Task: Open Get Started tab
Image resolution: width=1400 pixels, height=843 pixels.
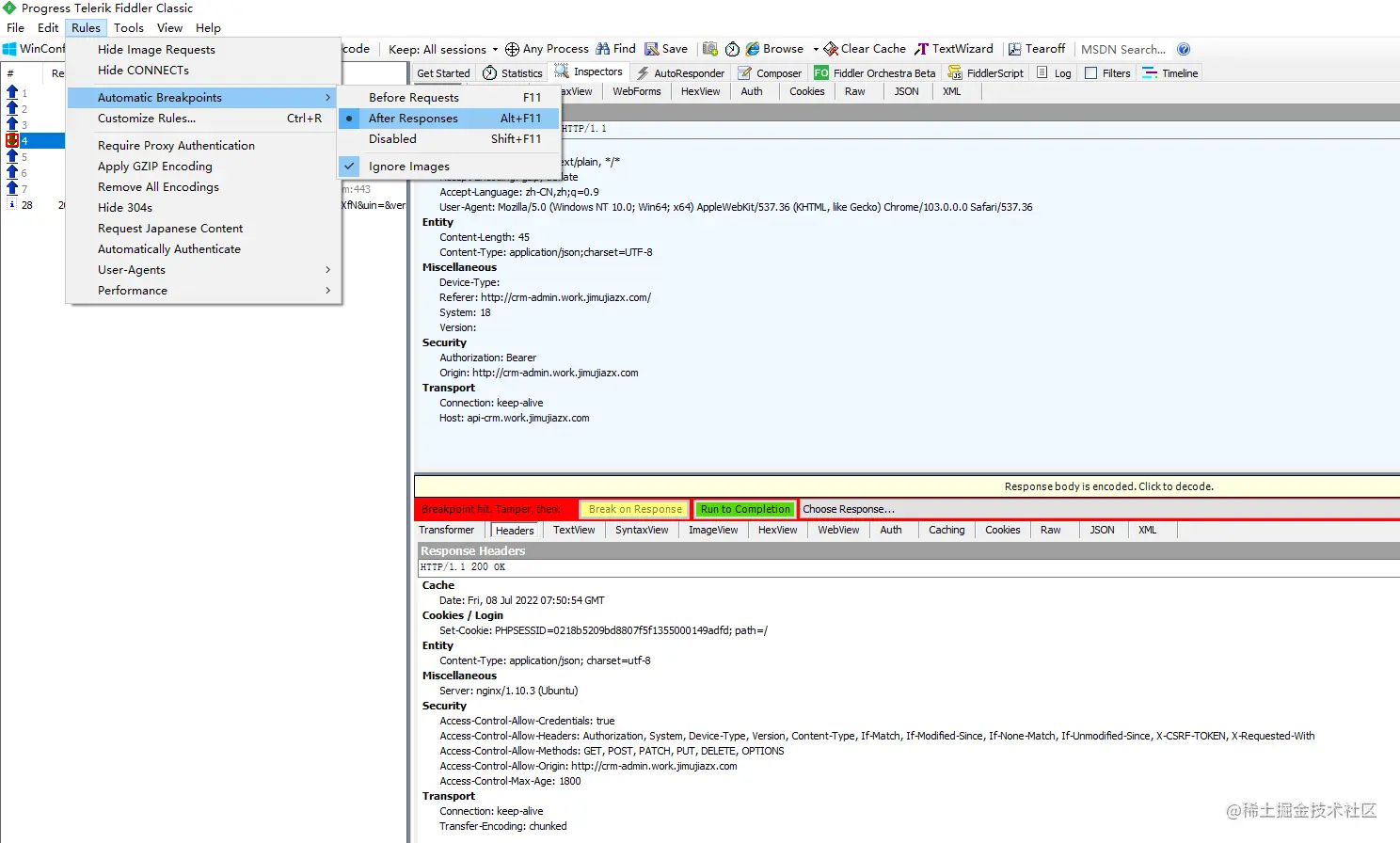Action: 443,73
